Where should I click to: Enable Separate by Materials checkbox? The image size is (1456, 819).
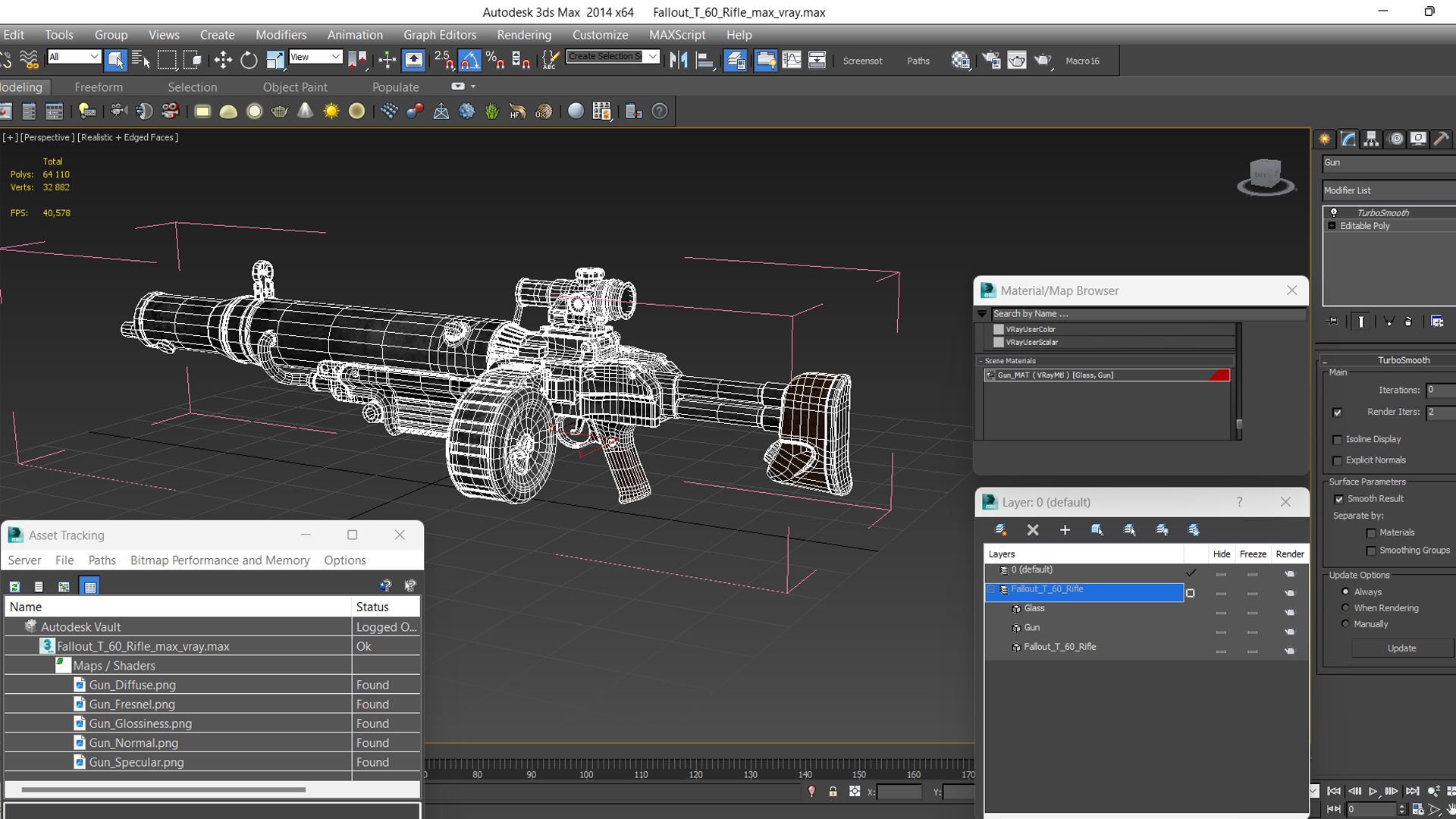coord(1371,533)
